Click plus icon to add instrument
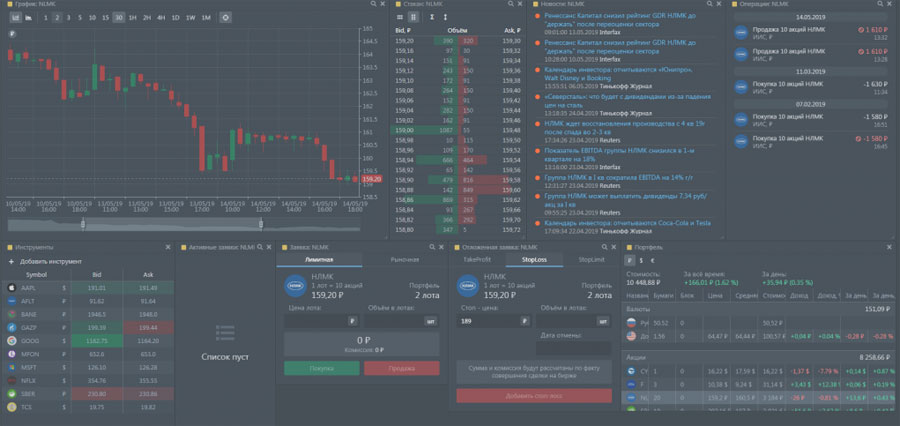Screen dimensions: 900x426 click(11, 261)
